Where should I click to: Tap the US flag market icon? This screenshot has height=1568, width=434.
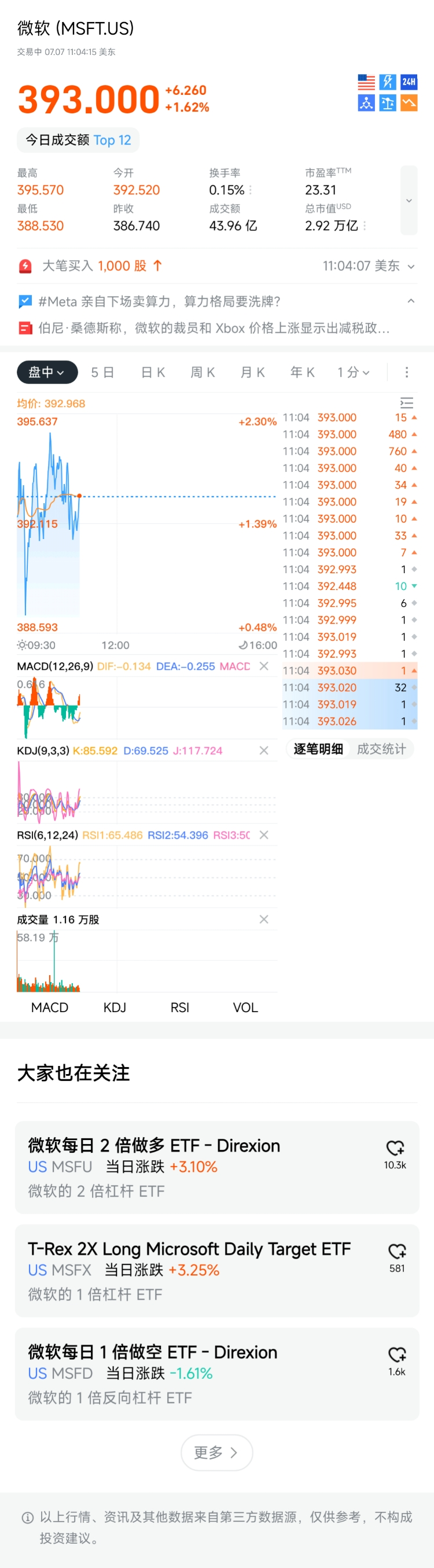366,82
